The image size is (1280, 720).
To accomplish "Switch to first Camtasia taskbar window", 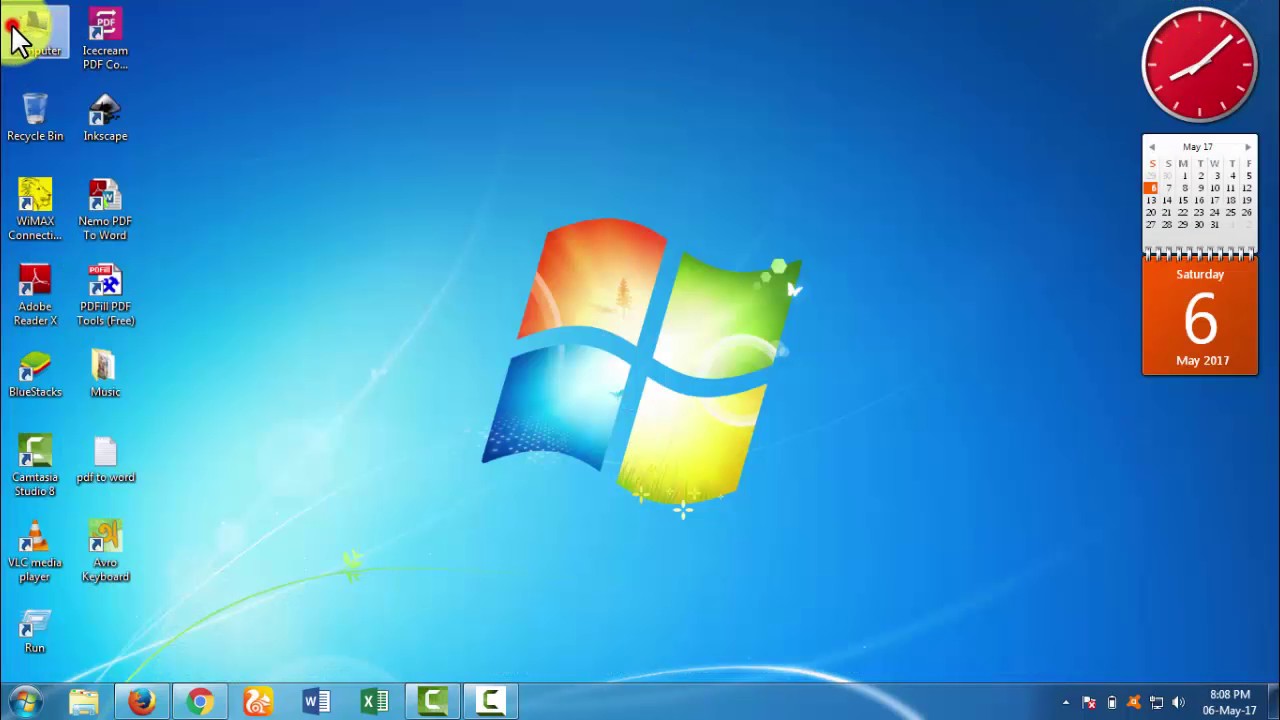I will click(432, 701).
